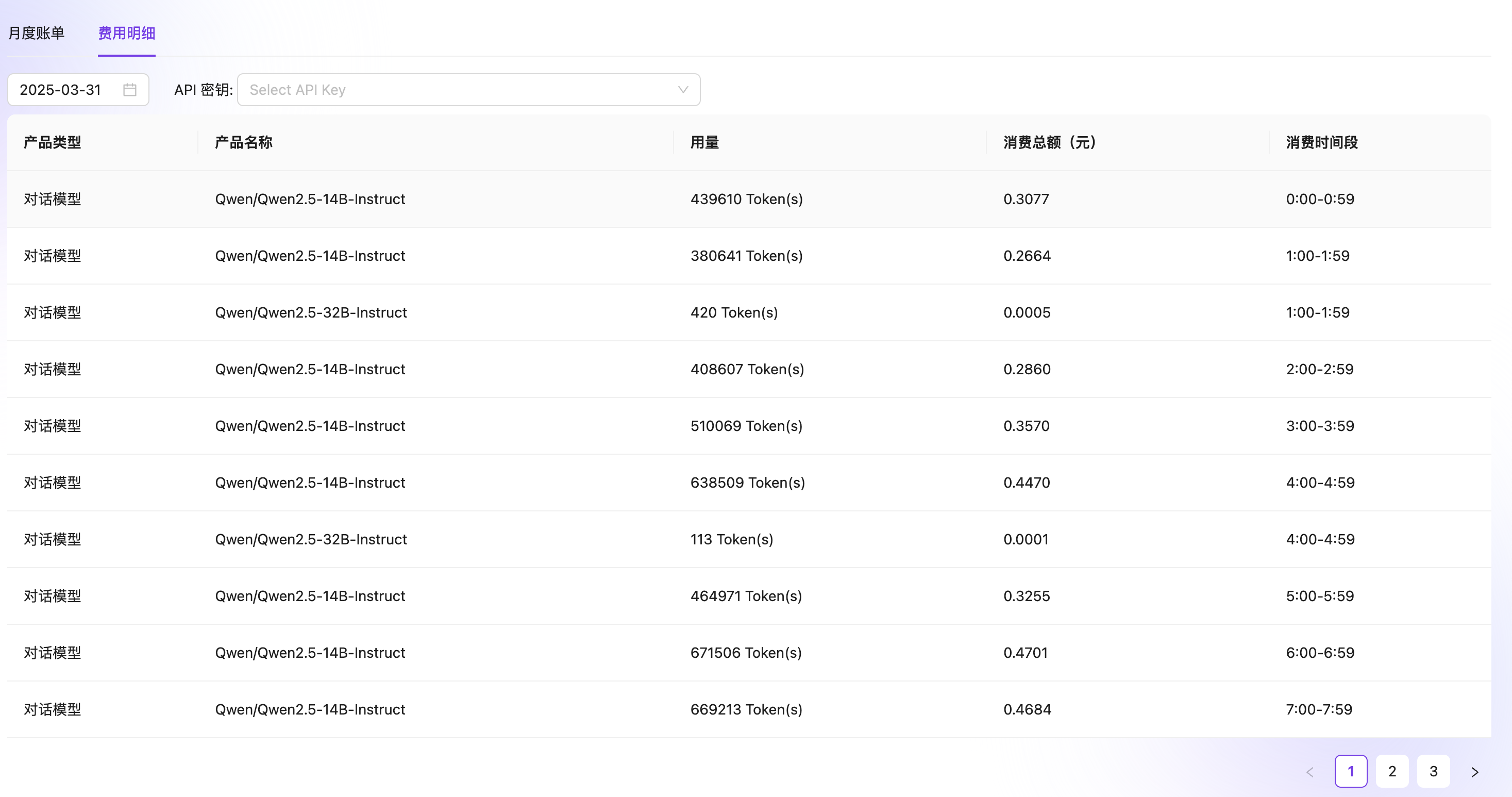This screenshot has width=1512, height=797.
Task: Open the Select API Key combo box
Action: click(x=458, y=90)
